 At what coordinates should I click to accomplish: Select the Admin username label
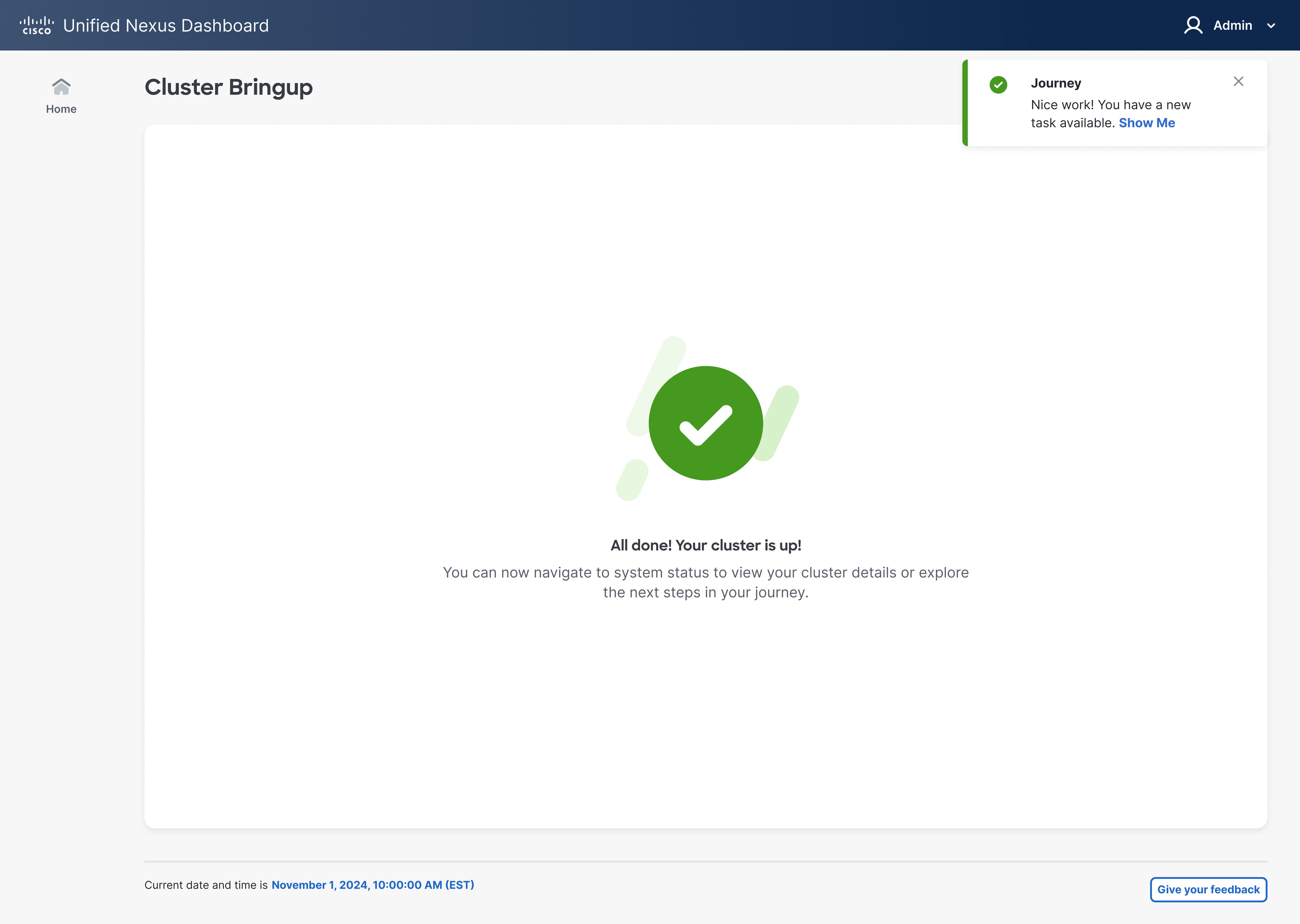click(1232, 25)
